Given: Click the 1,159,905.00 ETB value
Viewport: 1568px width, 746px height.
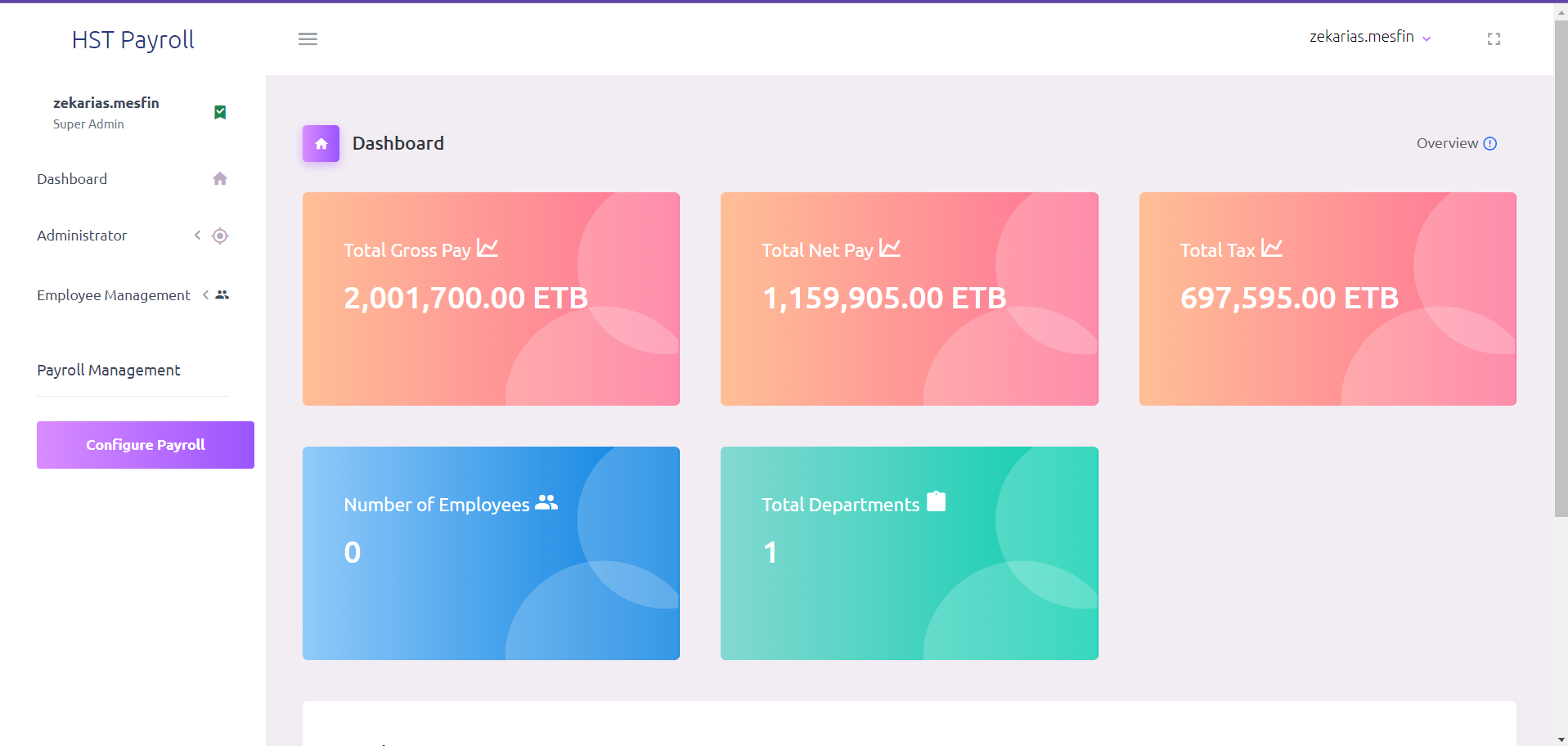Looking at the screenshot, I should 884,298.
